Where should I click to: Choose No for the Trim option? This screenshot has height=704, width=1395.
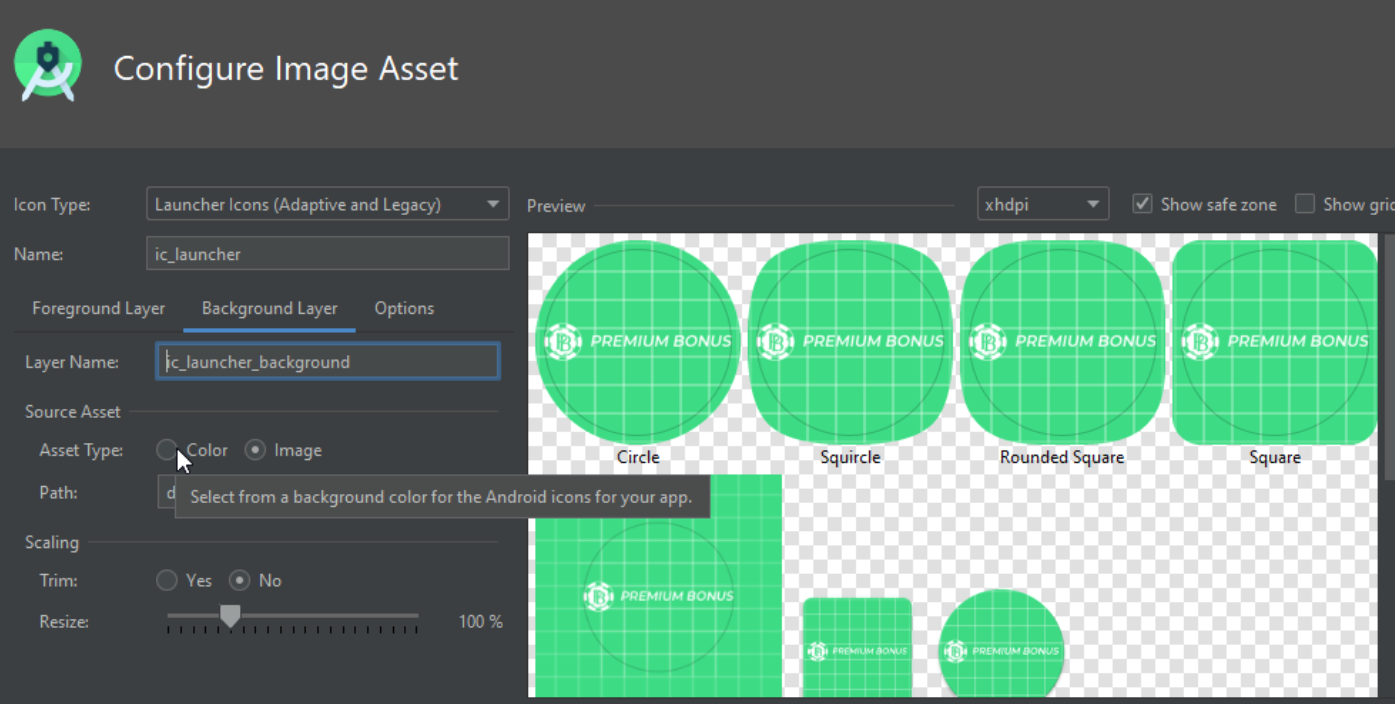tap(239, 580)
